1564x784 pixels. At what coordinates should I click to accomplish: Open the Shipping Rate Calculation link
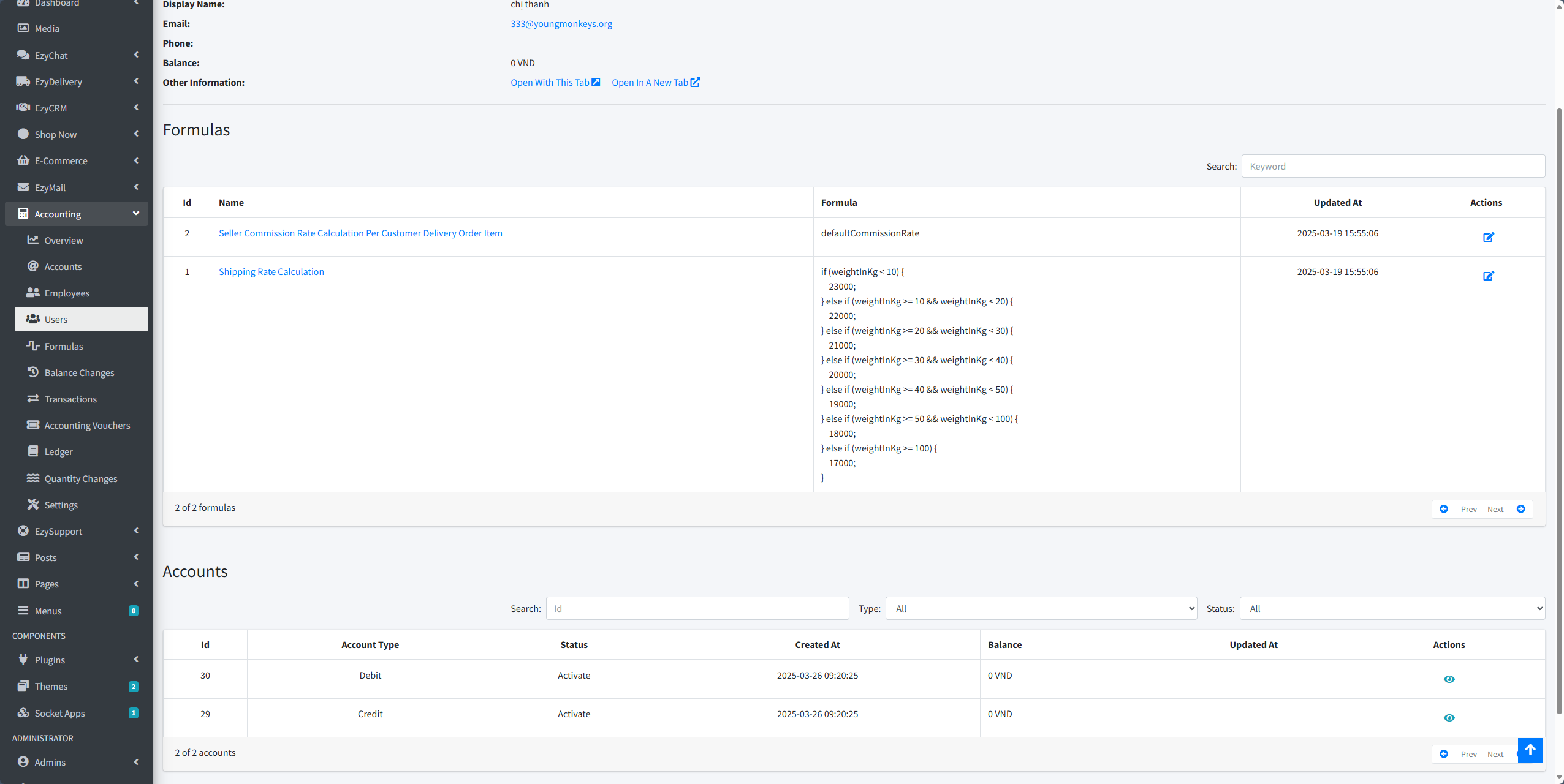tap(271, 271)
